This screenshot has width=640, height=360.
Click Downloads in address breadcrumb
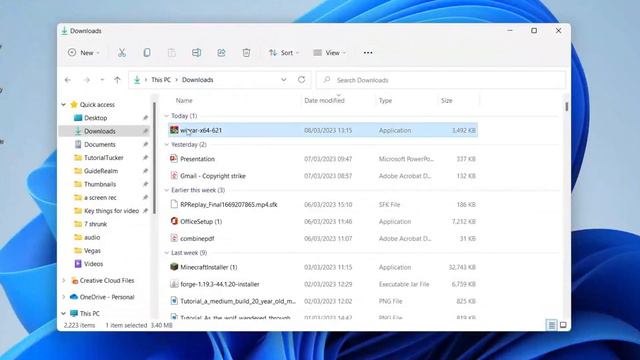198,80
